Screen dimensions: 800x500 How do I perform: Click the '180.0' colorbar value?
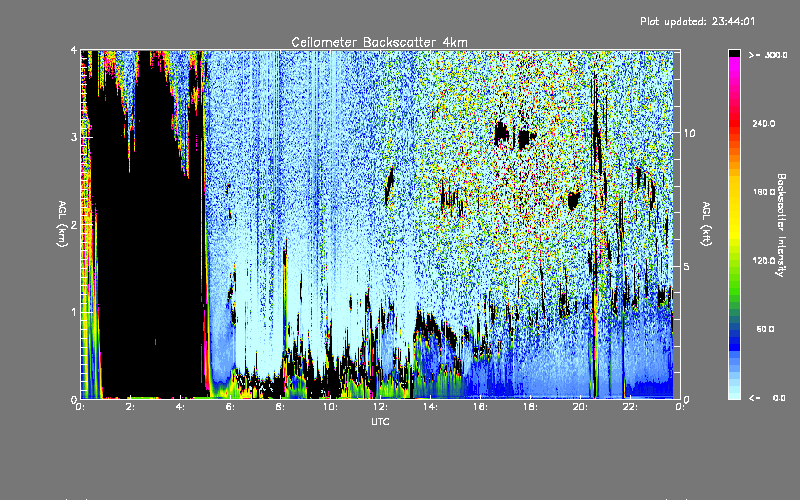click(764, 192)
